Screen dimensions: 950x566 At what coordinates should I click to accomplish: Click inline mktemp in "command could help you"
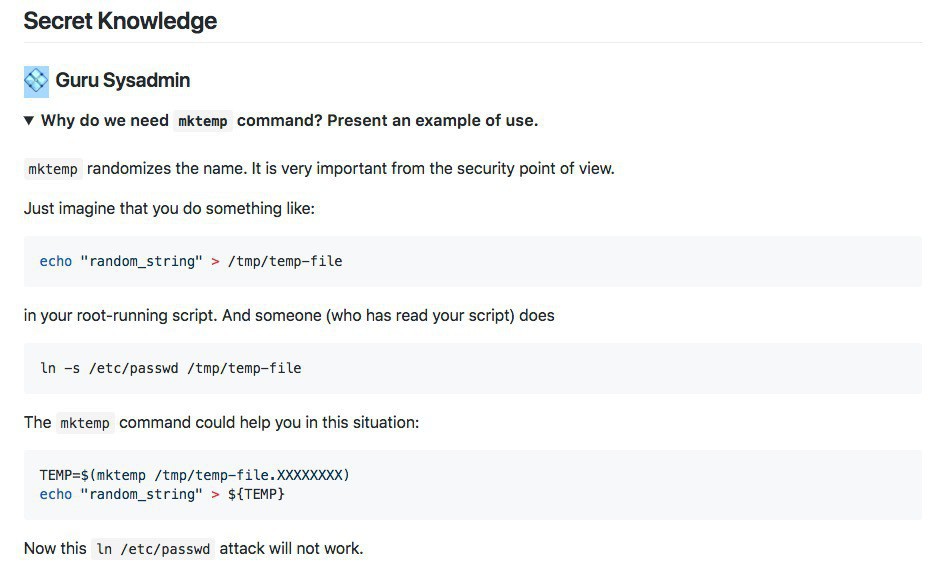[x=85, y=423]
